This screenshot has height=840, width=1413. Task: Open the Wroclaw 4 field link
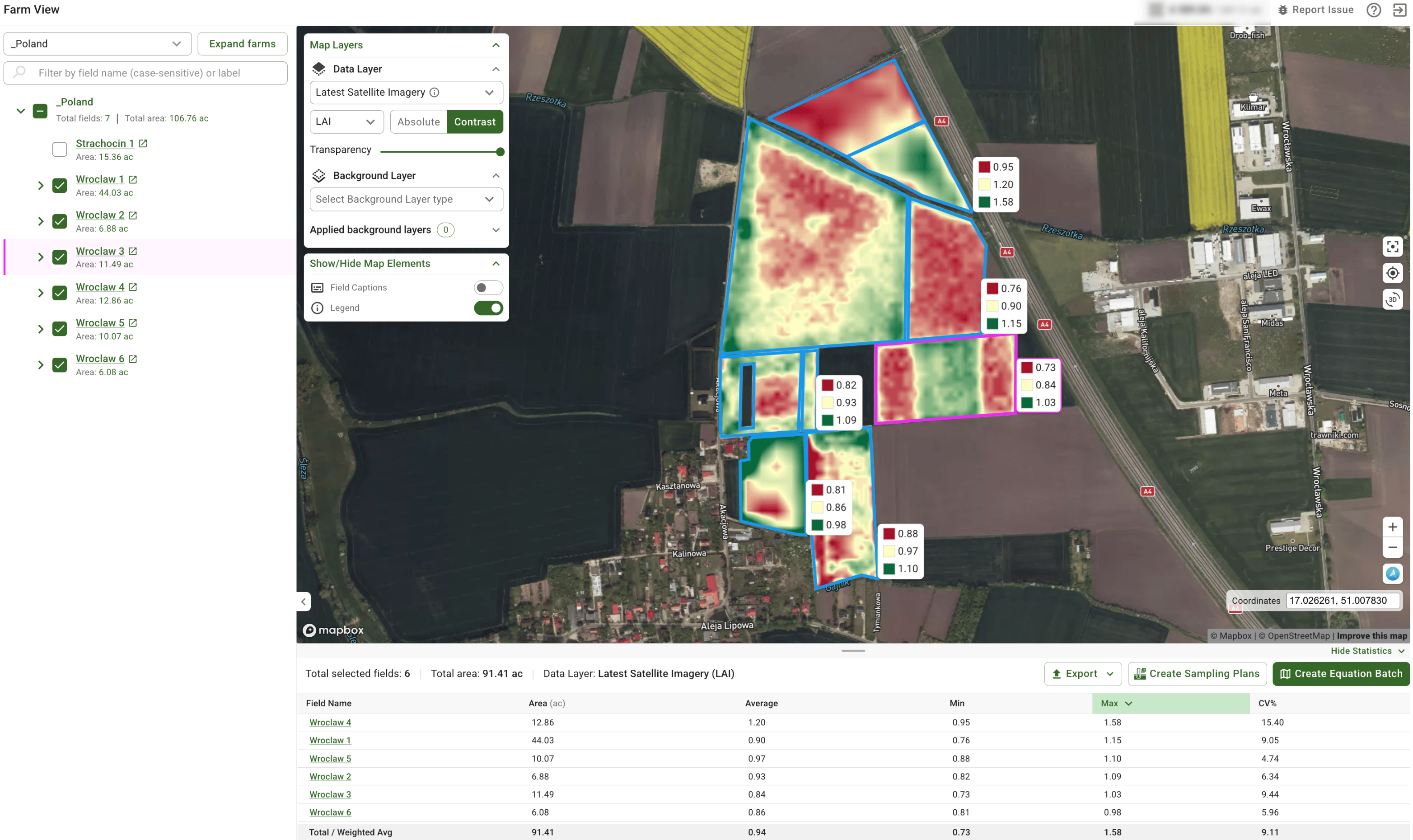(x=330, y=722)
